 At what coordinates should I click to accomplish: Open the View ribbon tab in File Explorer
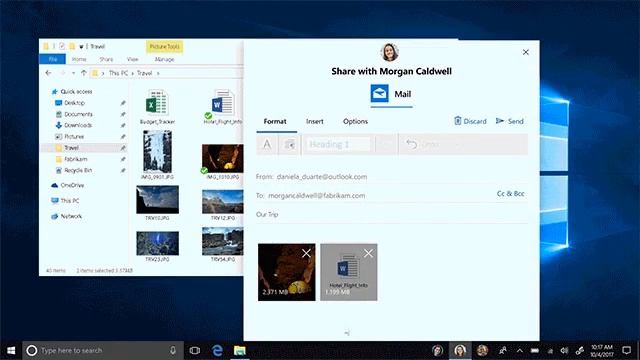point(133,59)
